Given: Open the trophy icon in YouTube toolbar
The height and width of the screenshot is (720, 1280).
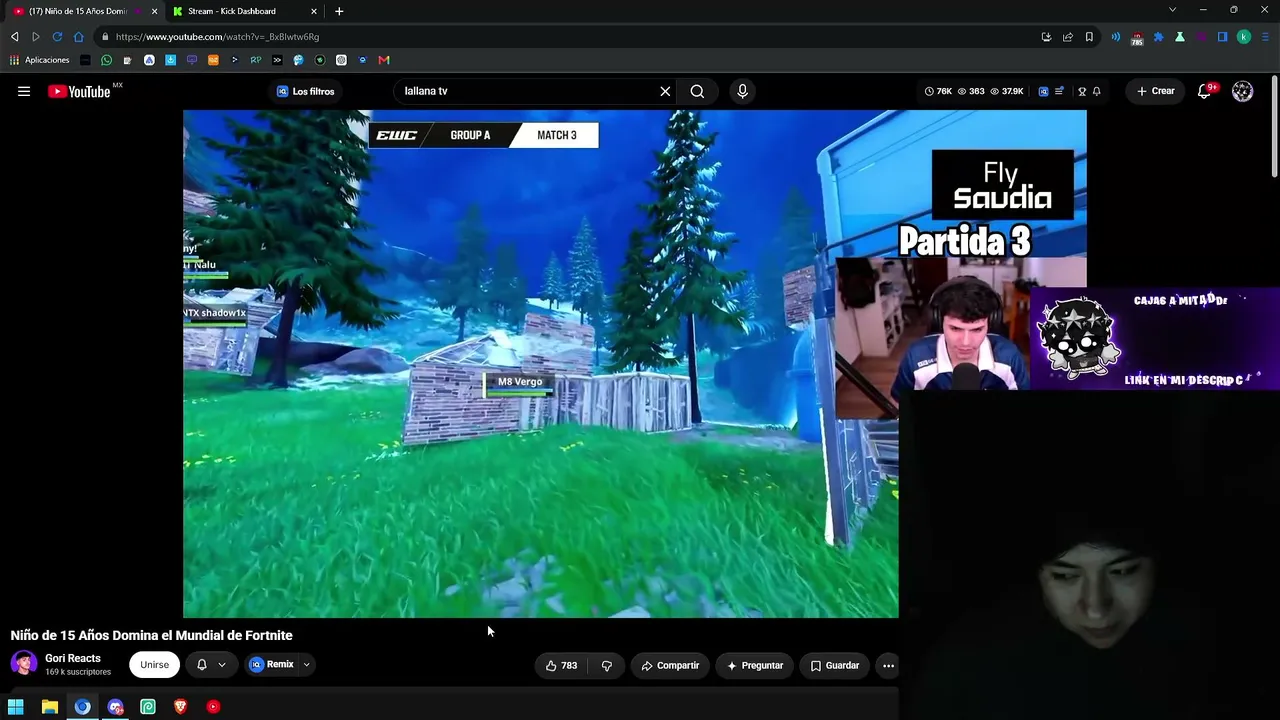Looking at the screenshot, I should [x=1082, y=91].
